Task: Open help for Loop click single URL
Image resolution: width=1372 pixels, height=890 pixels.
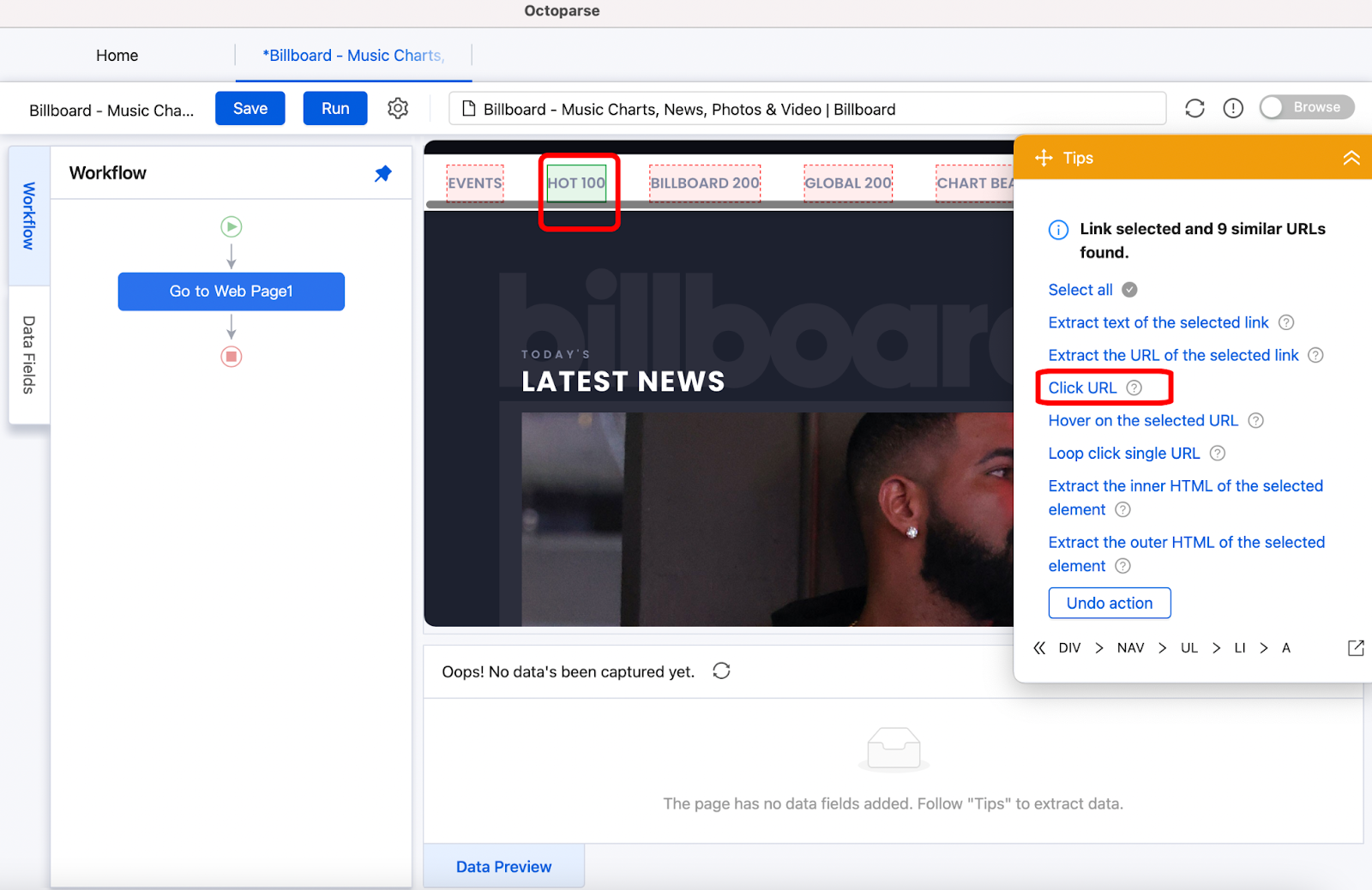Action: click(x=1218, y=453)
